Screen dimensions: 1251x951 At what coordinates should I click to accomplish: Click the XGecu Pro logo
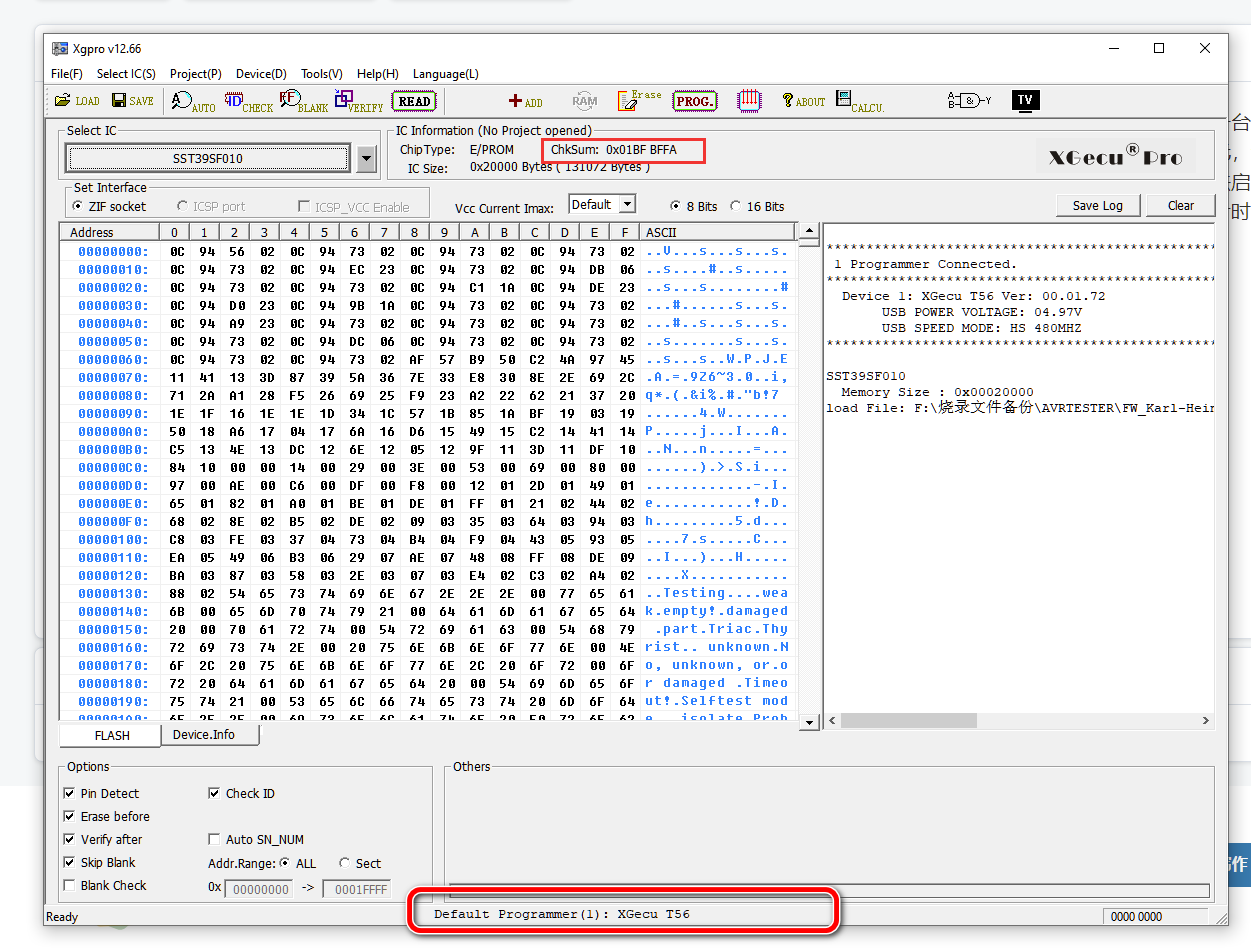(x=1115, y=156)
